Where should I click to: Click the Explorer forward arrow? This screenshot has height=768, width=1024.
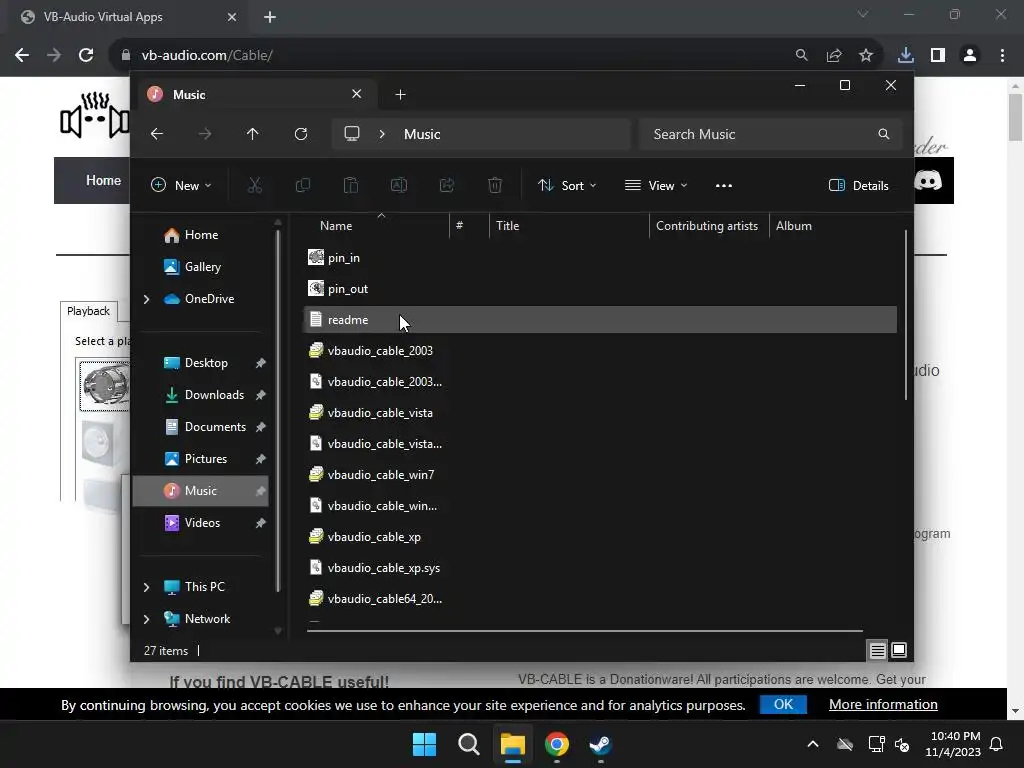point(205,134)
